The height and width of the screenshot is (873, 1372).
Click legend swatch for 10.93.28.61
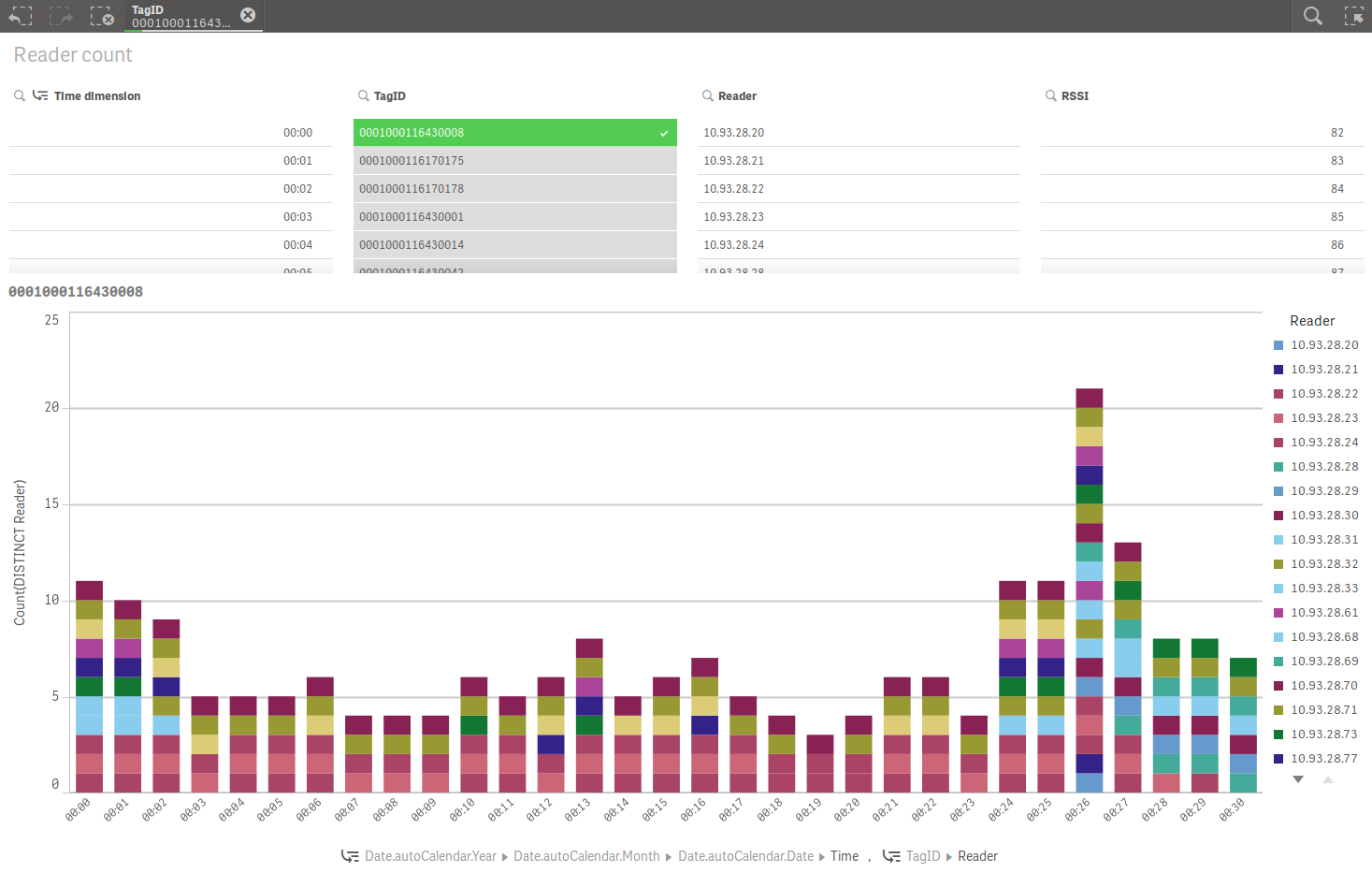(x=1278, y=613)
